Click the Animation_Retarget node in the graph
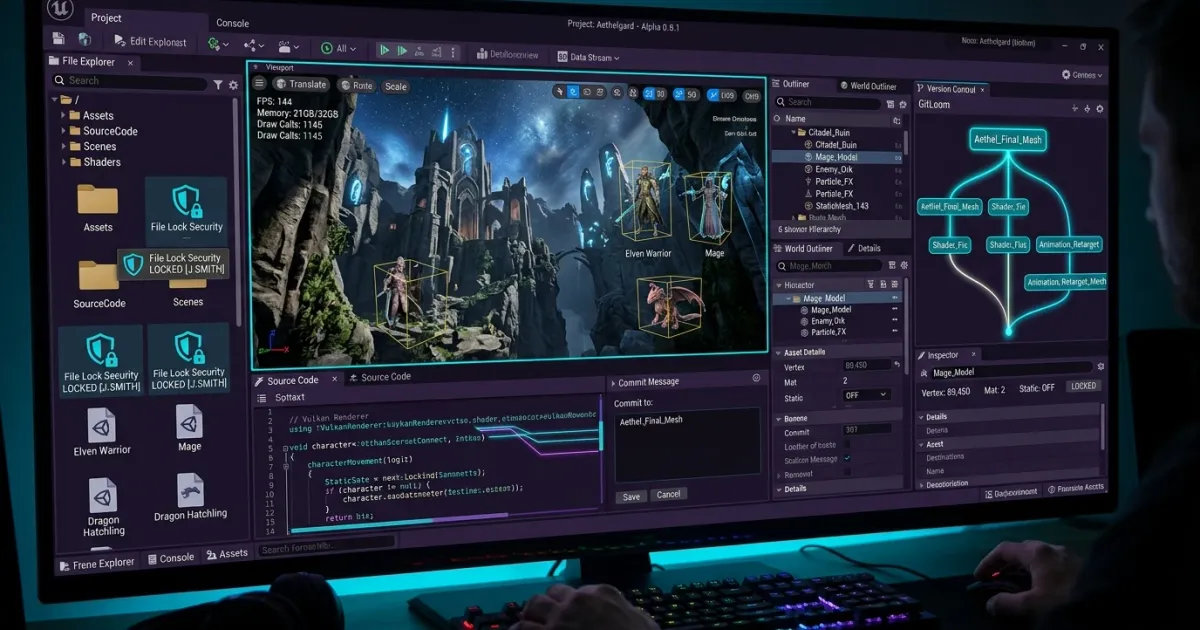Viewport: 1200px width, 630px height. click(x=1069, y=243)
